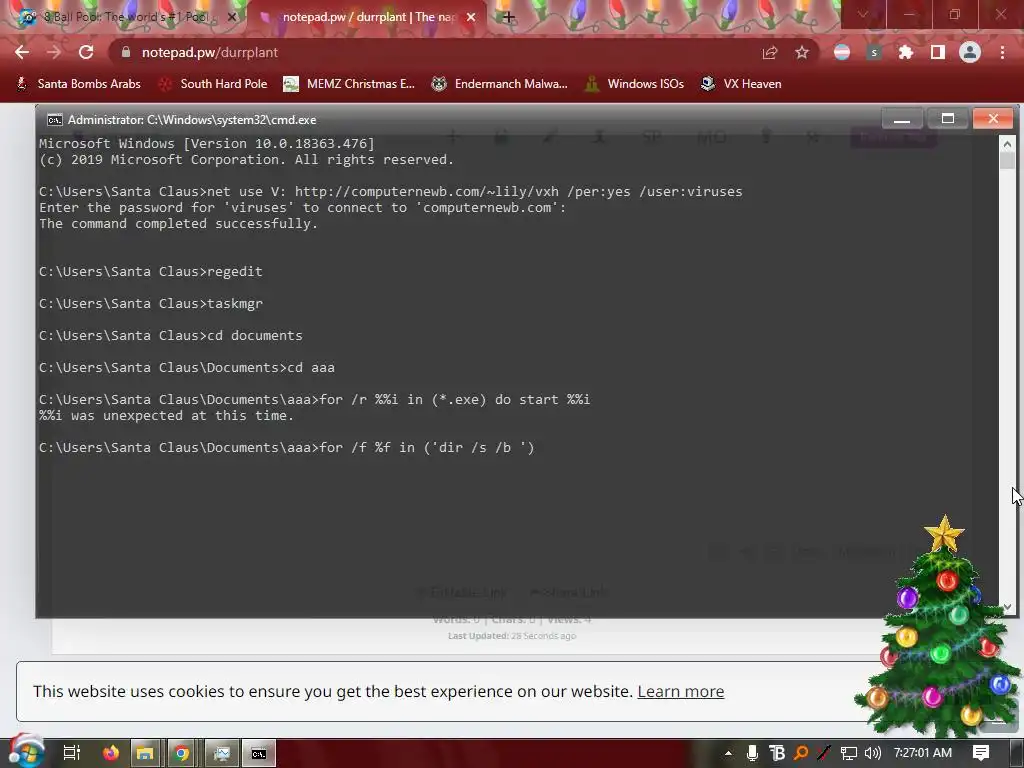Image resolution: width=1024 pixels, height=768 pixels.
Task: Click the share page icon in address bar
Action: point(770,52)
